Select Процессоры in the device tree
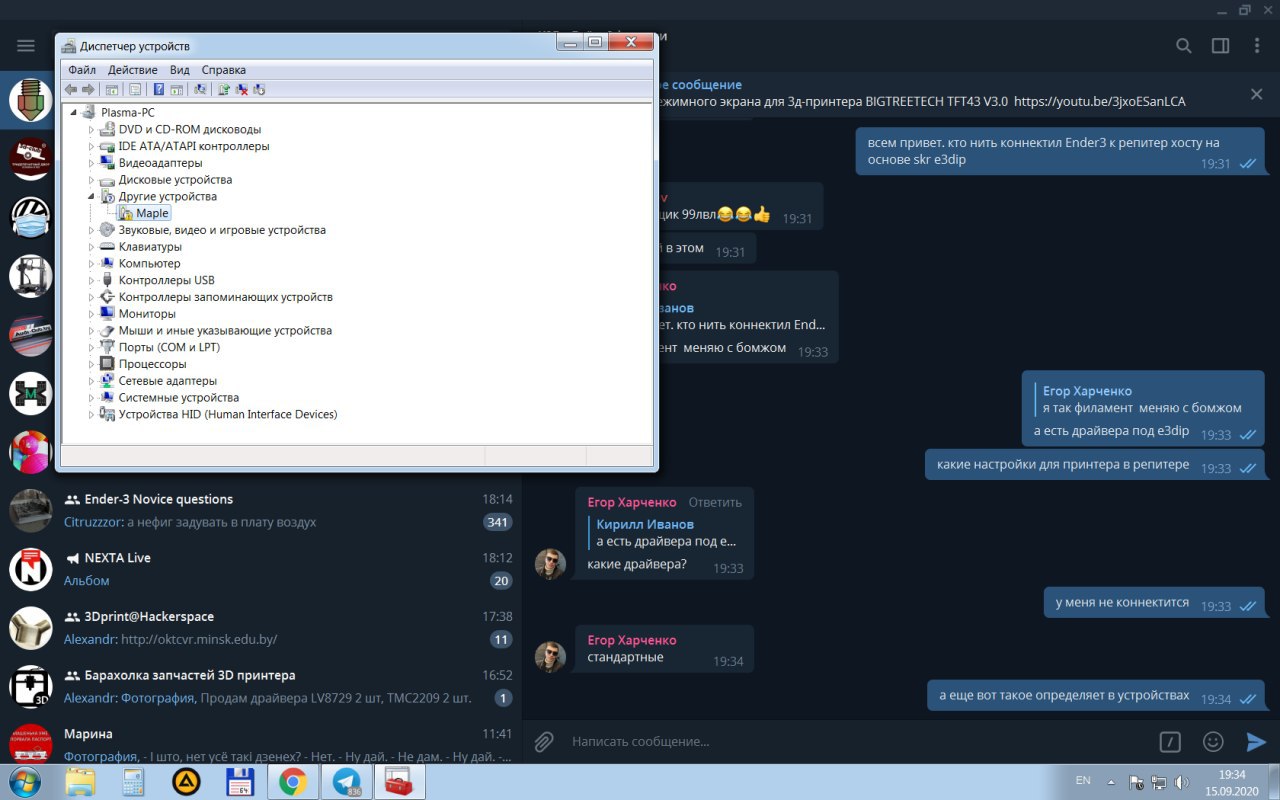The height and width of the screenshot is (800, 1280). pos(152,364)
